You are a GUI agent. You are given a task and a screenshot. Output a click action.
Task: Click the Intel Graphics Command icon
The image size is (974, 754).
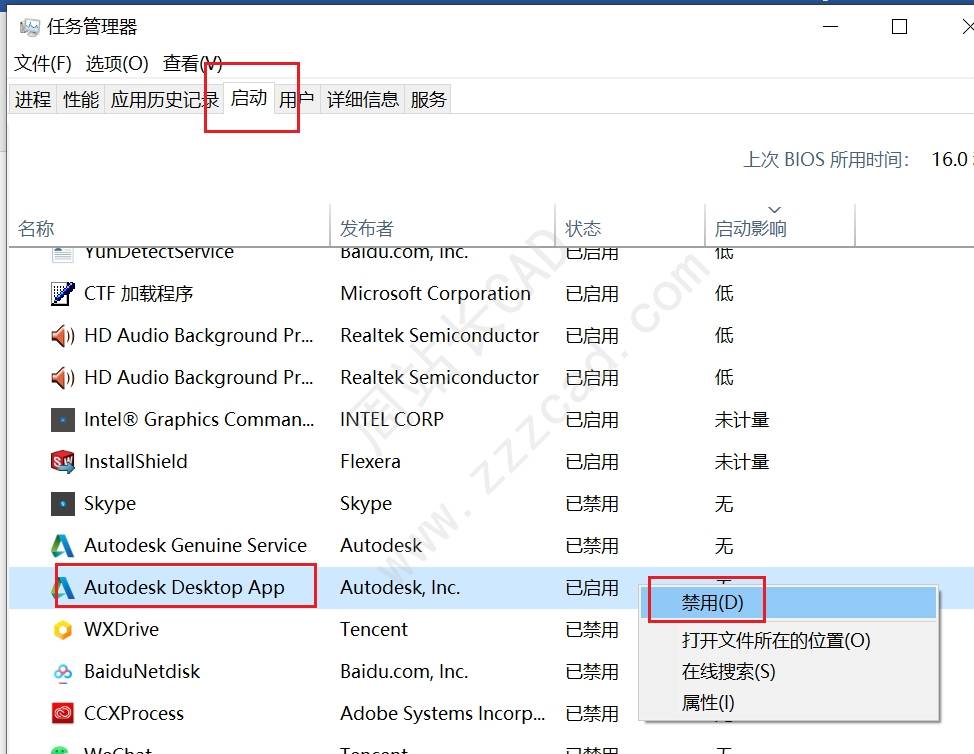point(62,420)
